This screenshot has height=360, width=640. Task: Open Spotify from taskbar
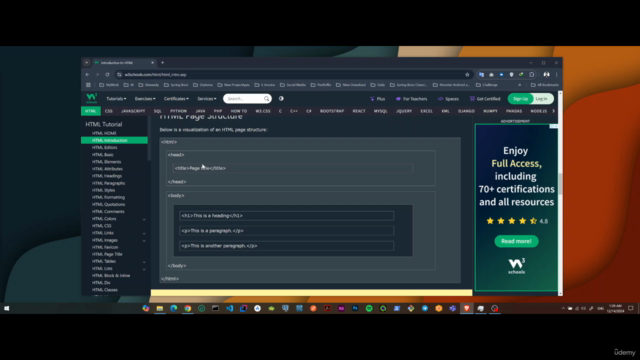tap(369, 309)
